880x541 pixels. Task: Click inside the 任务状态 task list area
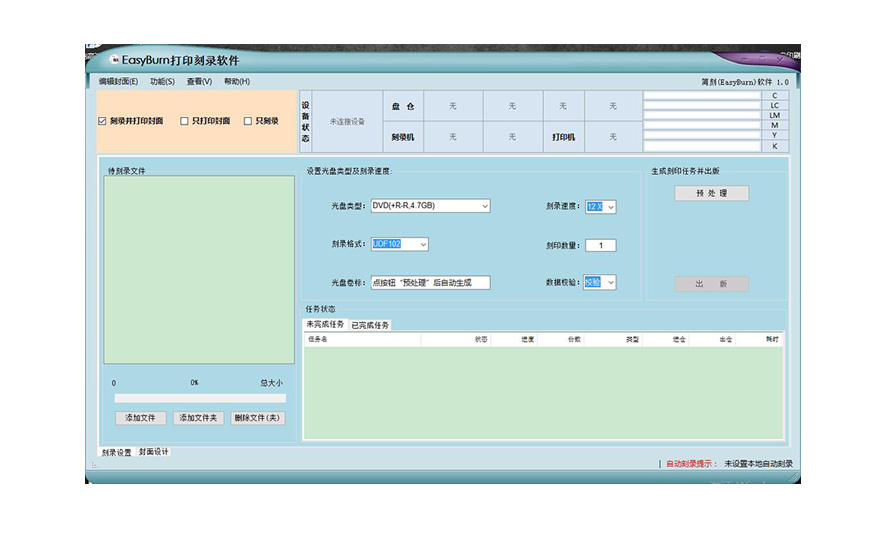(x=543, y=392)
